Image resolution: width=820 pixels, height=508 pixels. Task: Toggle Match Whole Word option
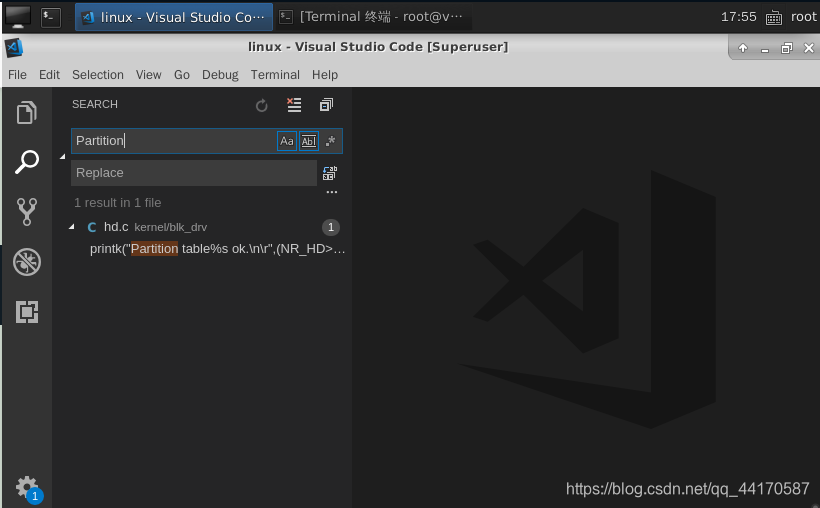coord(309,141)
